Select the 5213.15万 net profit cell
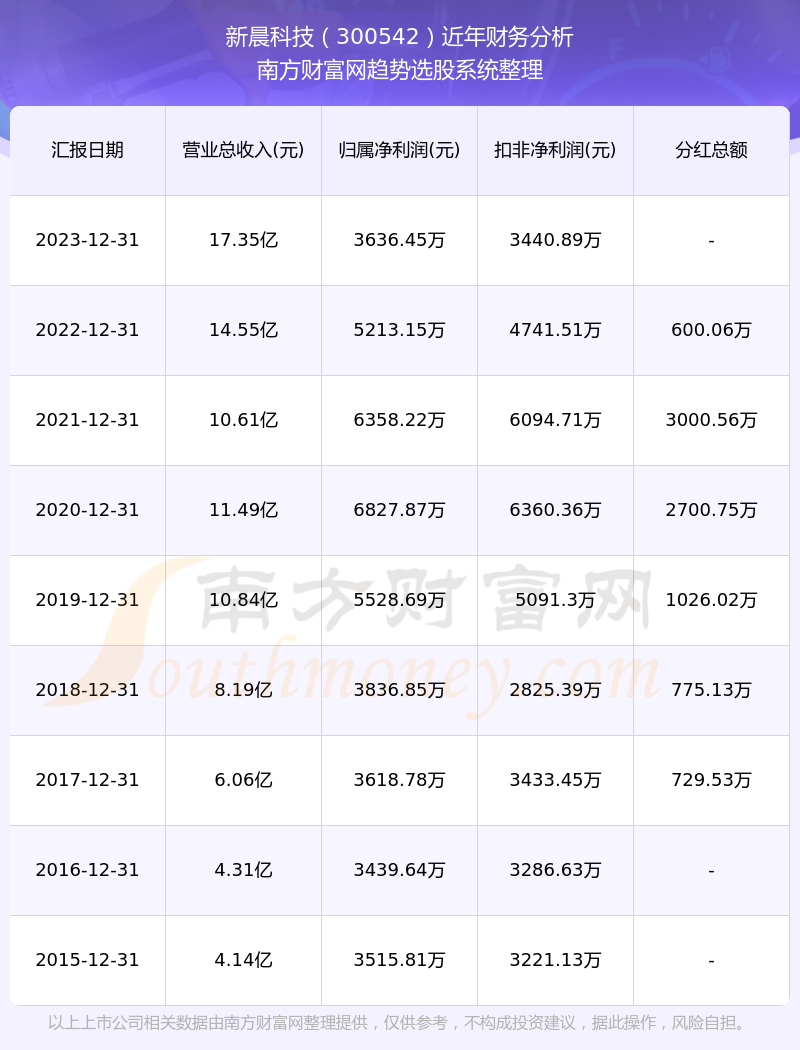The width and height of the screenshot is (800, 1050). [400, 330]
